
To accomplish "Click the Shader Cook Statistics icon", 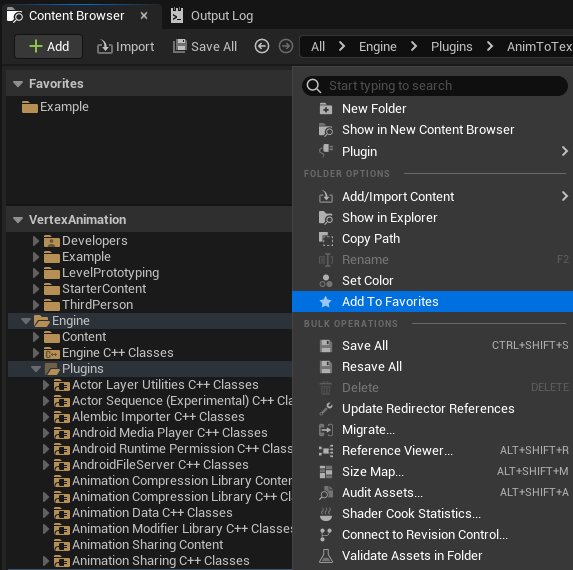I will pyautogui.click(x=326, y=514).
